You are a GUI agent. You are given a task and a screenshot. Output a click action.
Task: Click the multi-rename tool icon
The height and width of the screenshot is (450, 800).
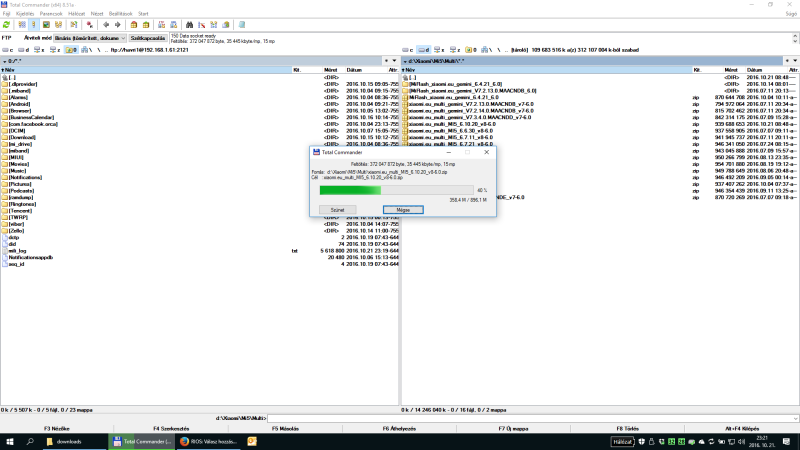pos(202,24)
